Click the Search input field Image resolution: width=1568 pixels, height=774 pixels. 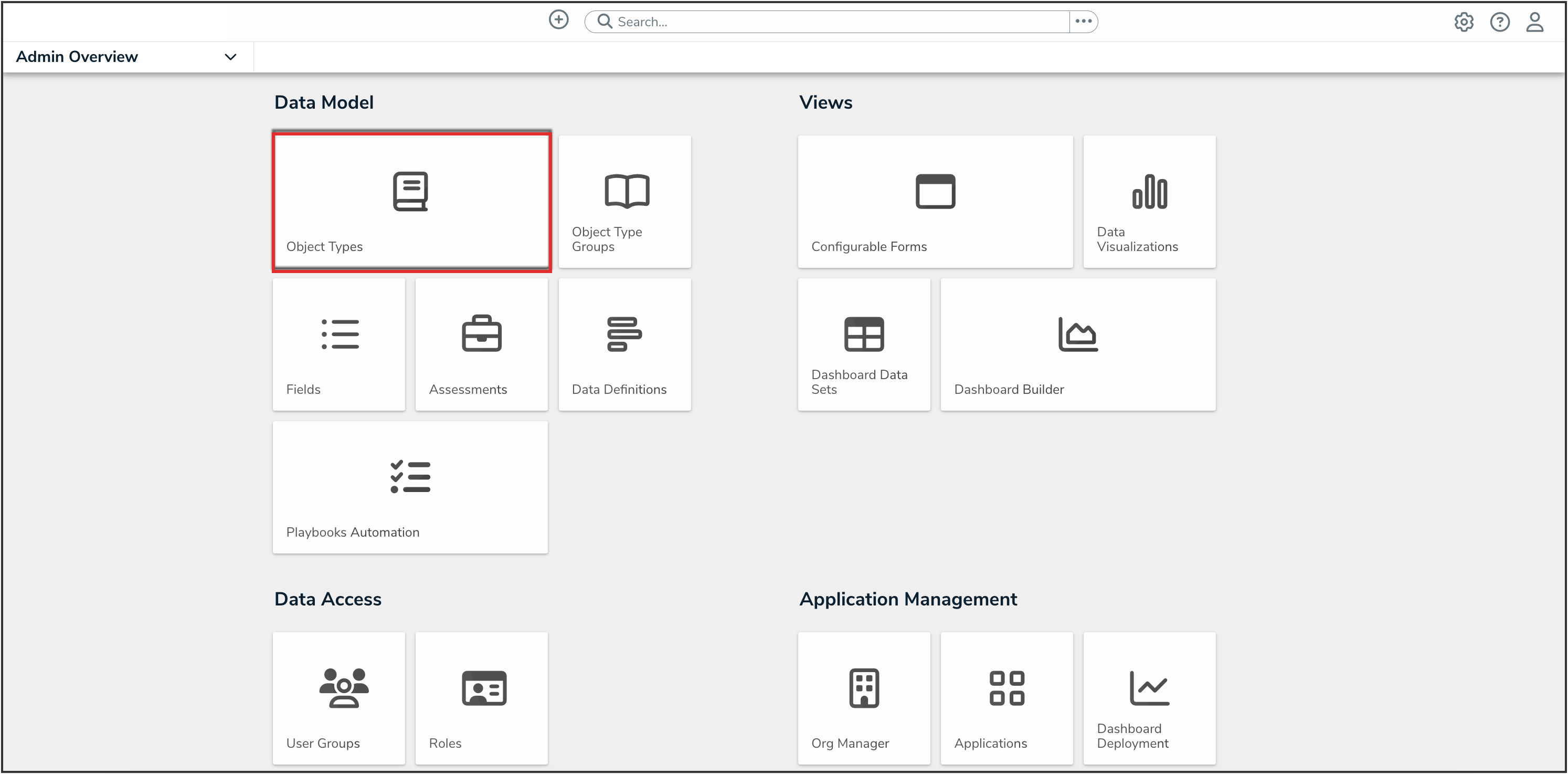(x=834, y=22)
